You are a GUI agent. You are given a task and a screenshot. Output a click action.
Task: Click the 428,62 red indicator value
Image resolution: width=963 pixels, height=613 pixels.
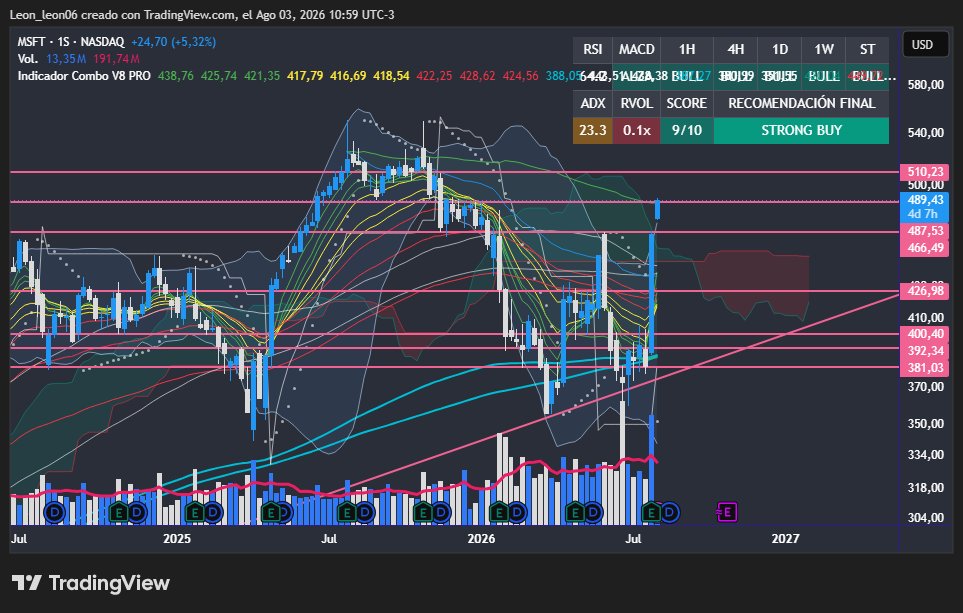click(477, 76)
